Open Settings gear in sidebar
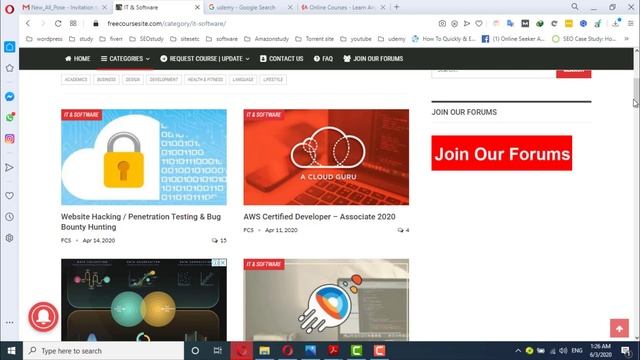This screenshot has height=360, width=640. 9,238
